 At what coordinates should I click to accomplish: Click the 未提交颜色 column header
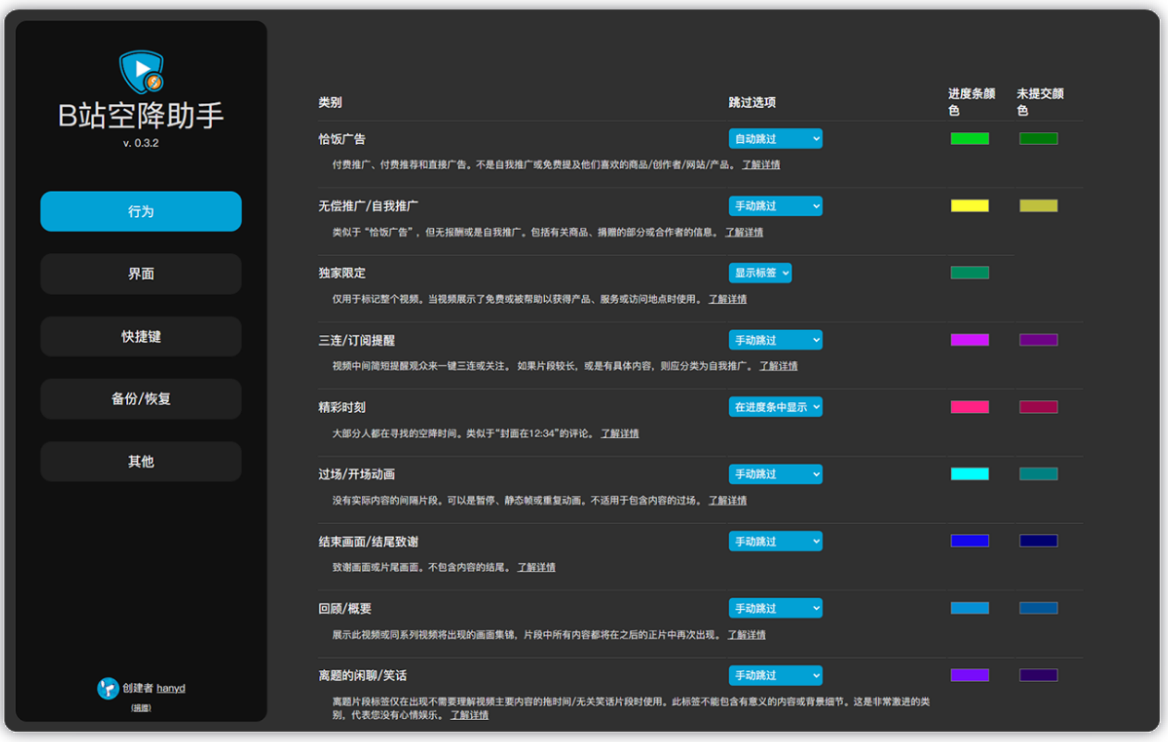1040,102
